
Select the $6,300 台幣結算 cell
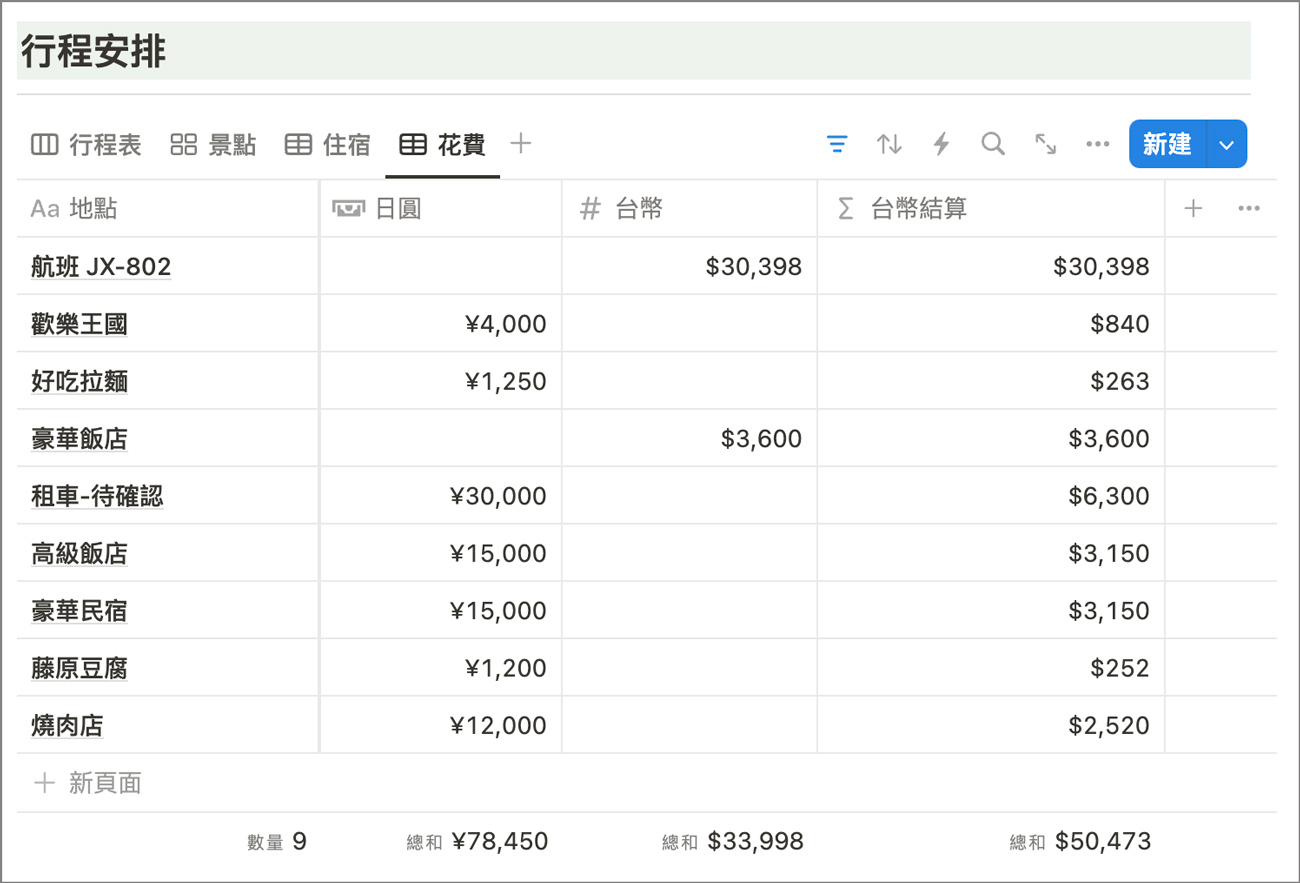click(991, 495)
